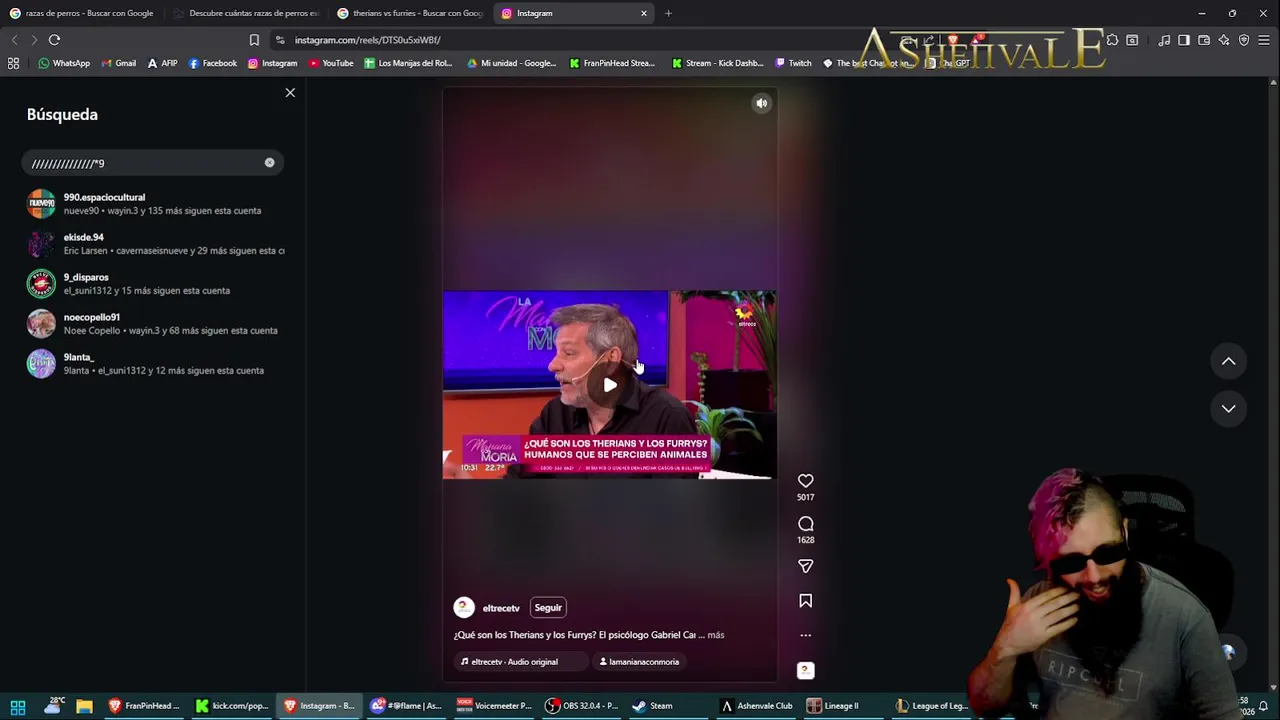Reload the page
The width and height of the screenshot is (1280, 720).
54,40
